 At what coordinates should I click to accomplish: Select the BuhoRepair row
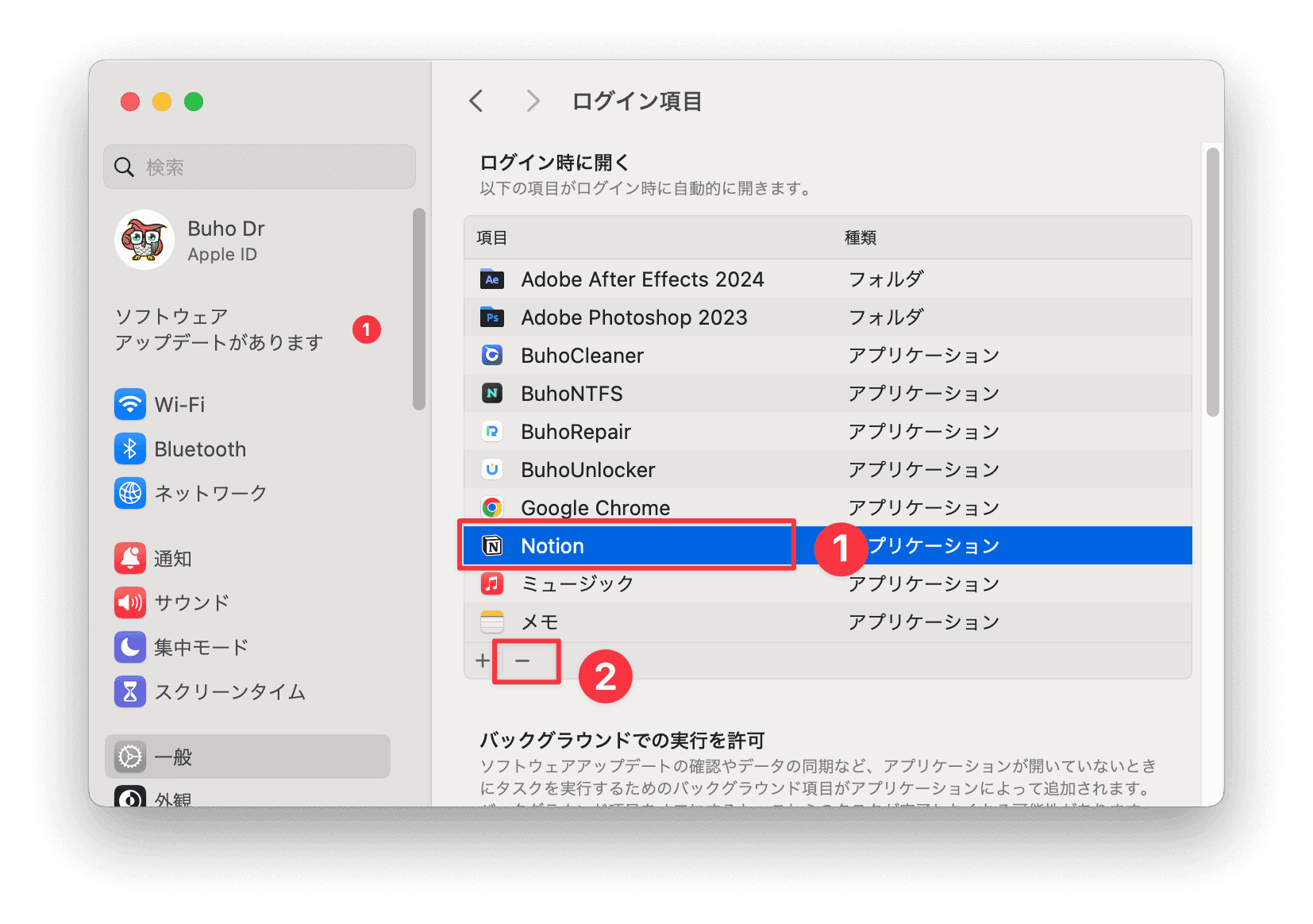click(x=828, y=431)
